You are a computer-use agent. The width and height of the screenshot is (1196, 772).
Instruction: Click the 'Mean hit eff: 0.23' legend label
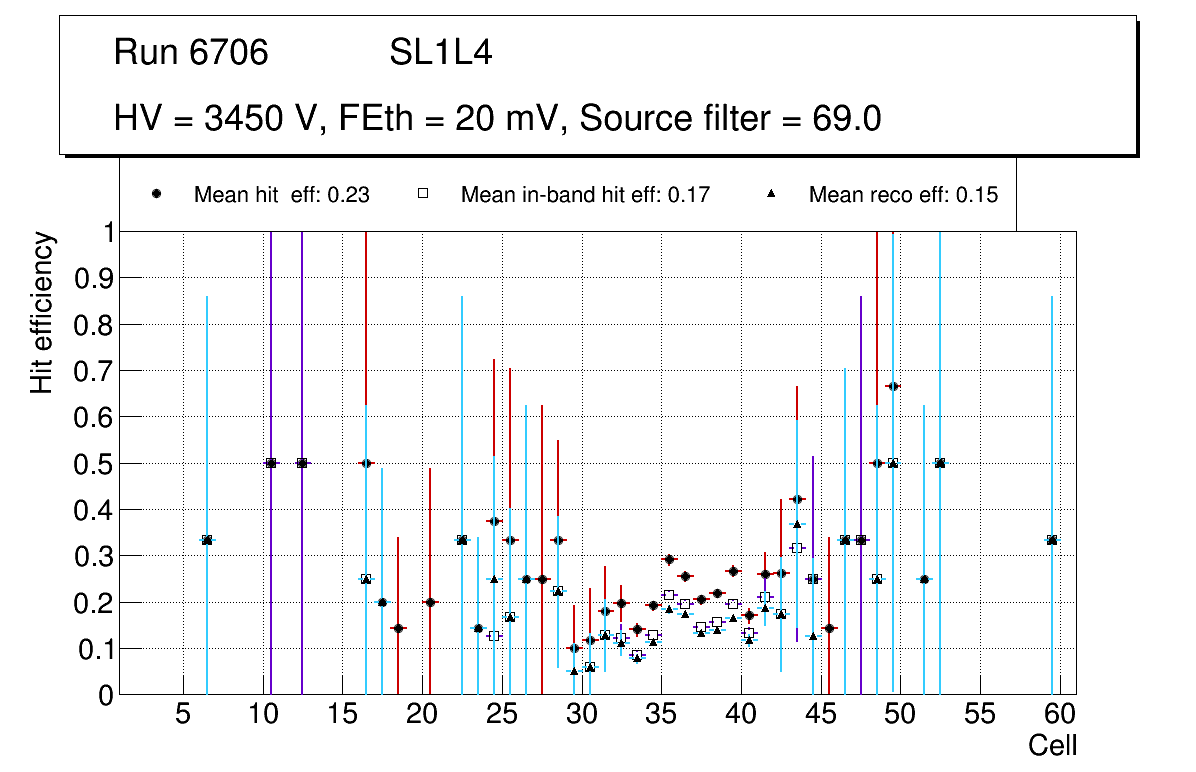tap(282, 195)
